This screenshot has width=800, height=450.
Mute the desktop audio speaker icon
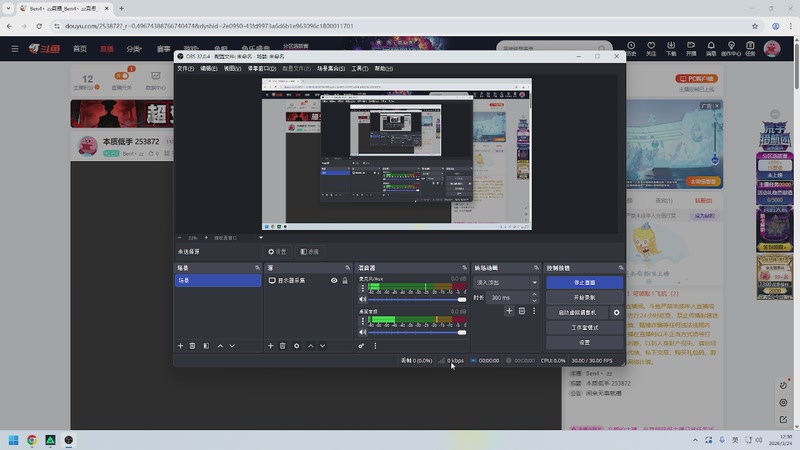tap(362, 332)
